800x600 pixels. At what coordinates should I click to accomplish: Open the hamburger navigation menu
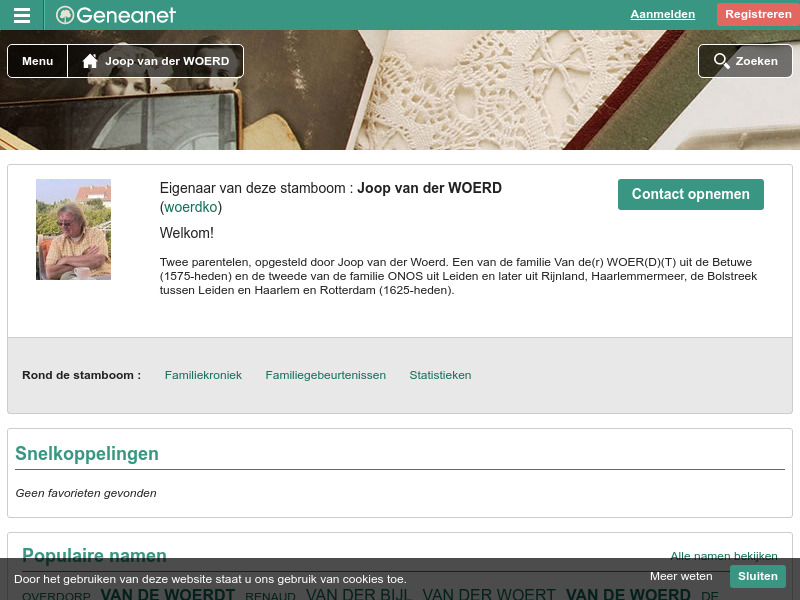point(21,14)
